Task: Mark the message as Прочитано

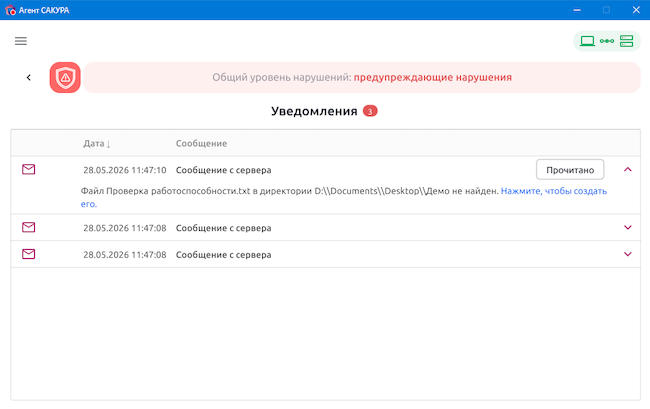Action: tap(570, 169)
